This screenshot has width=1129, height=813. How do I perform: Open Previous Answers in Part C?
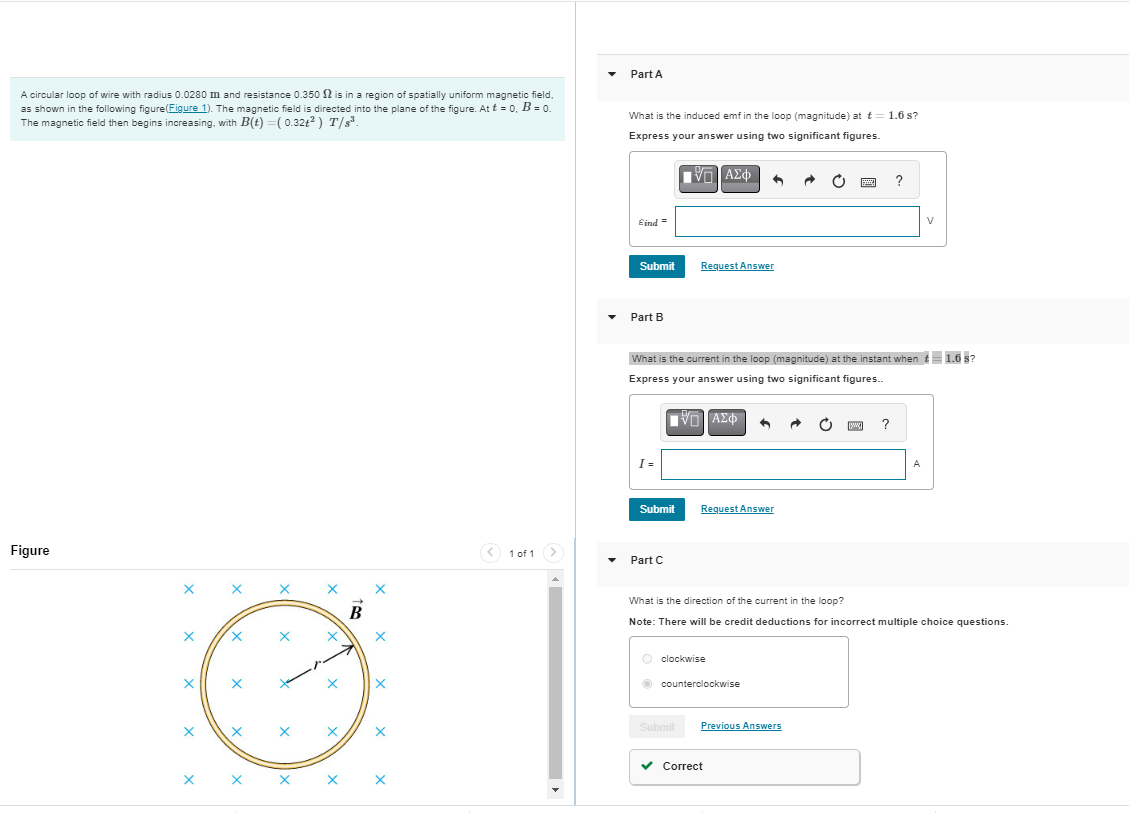coord(740,725)
